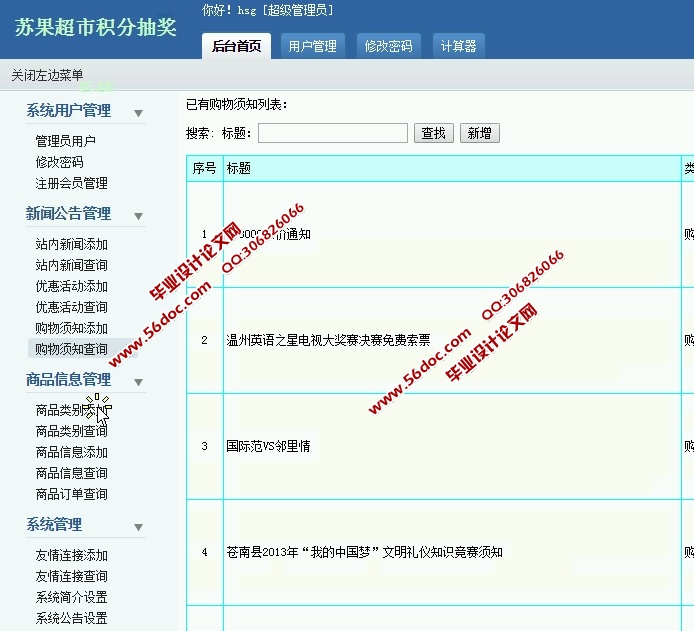Screen dimensions: 694x631
Task: Click the 序号 column header
Action: coord(204,168)
